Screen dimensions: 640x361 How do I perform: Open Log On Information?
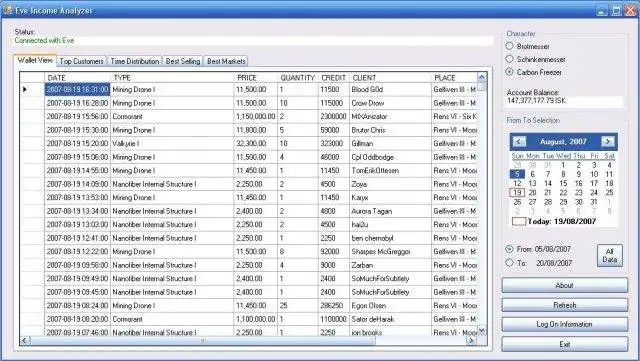pyautogui.click(x=564, y=324)
